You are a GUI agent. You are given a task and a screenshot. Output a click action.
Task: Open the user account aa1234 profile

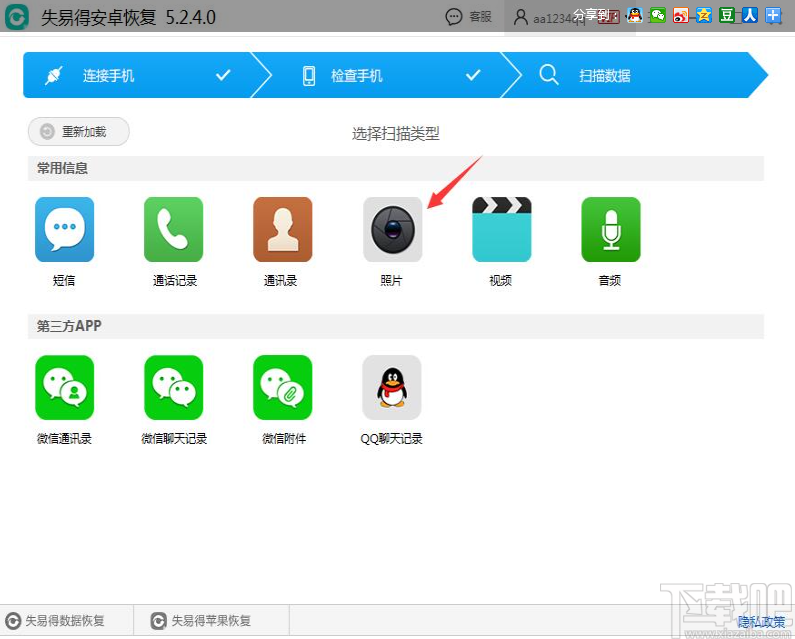pyautogui.click(x=550, y=18)
